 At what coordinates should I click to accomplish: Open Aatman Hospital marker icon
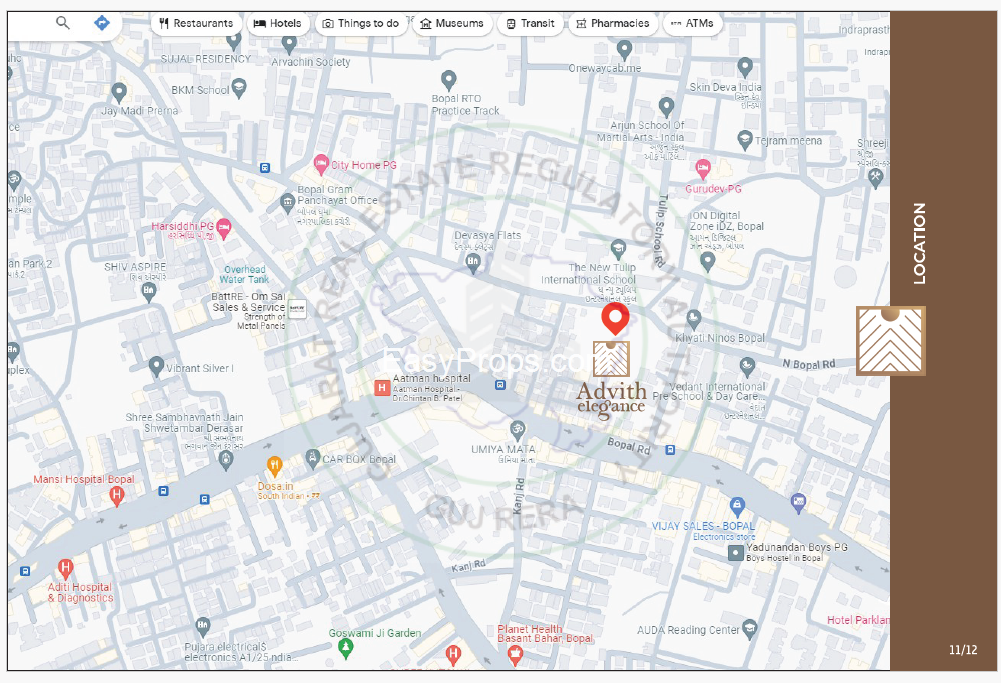(382, 387)
